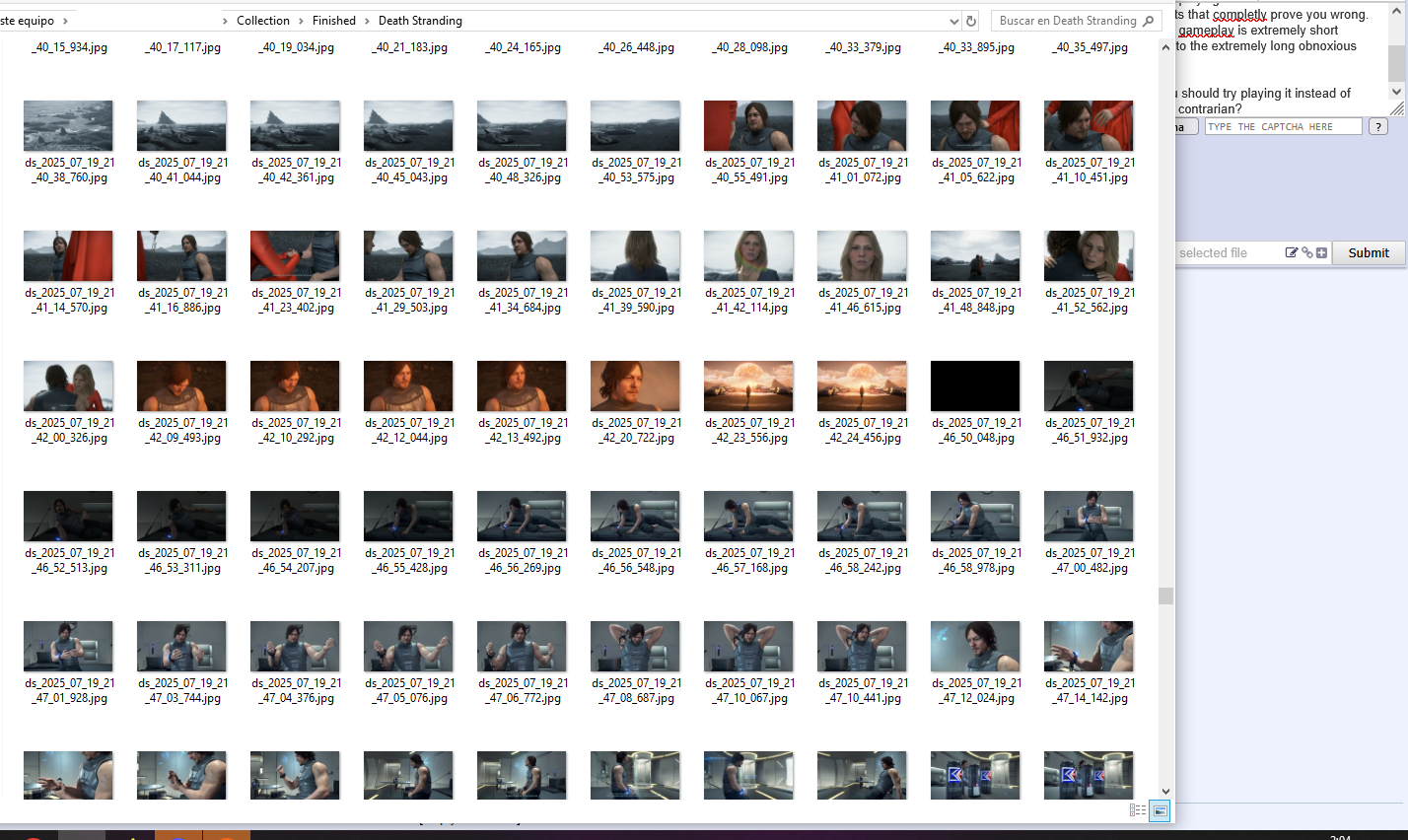Image resolution: width=1408 pixels, height=840 pixels.
Task: Click filename ds_2025_07_19_21_40_53_575.jpg
Action: click(x=635, y=171)
